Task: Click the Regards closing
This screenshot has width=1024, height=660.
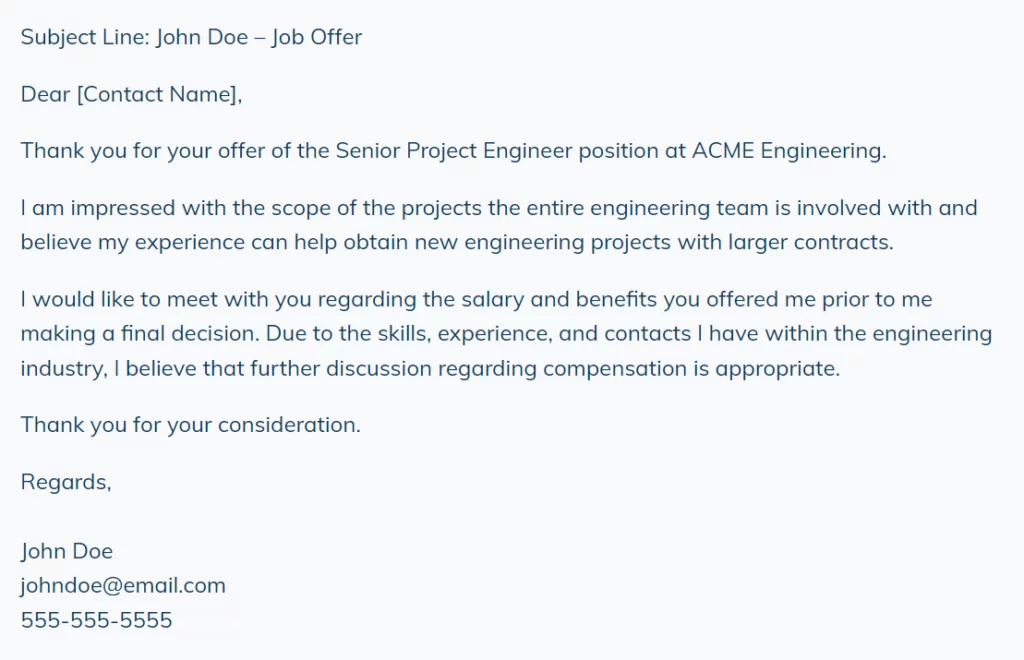Action: (x=66, y=482)
